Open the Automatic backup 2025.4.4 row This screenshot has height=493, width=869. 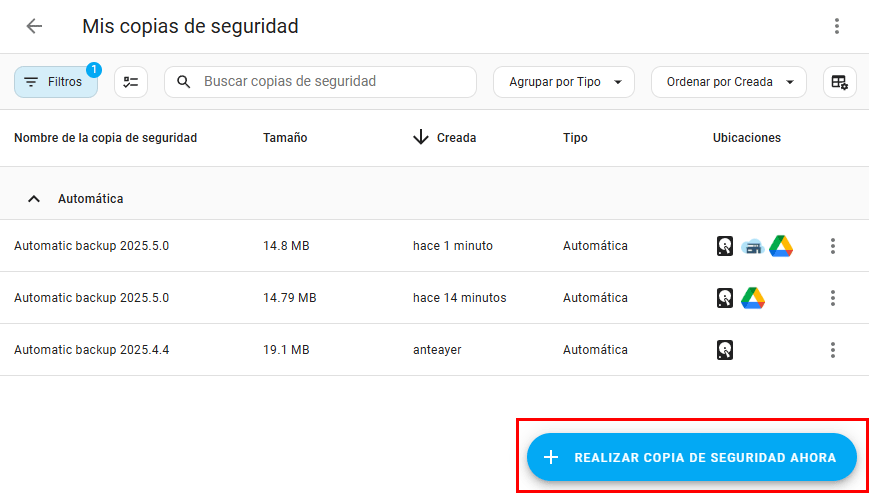point(91,350)
